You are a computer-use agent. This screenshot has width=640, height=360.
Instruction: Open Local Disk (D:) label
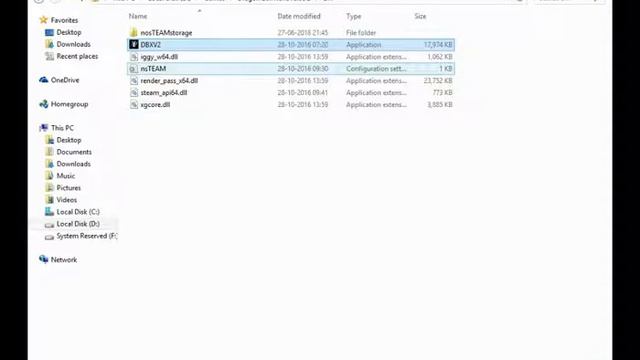click(78, 224)
